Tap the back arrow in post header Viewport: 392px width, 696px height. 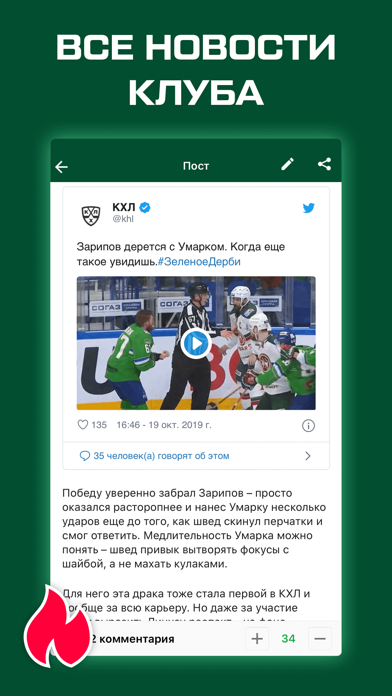click(62, 166)
